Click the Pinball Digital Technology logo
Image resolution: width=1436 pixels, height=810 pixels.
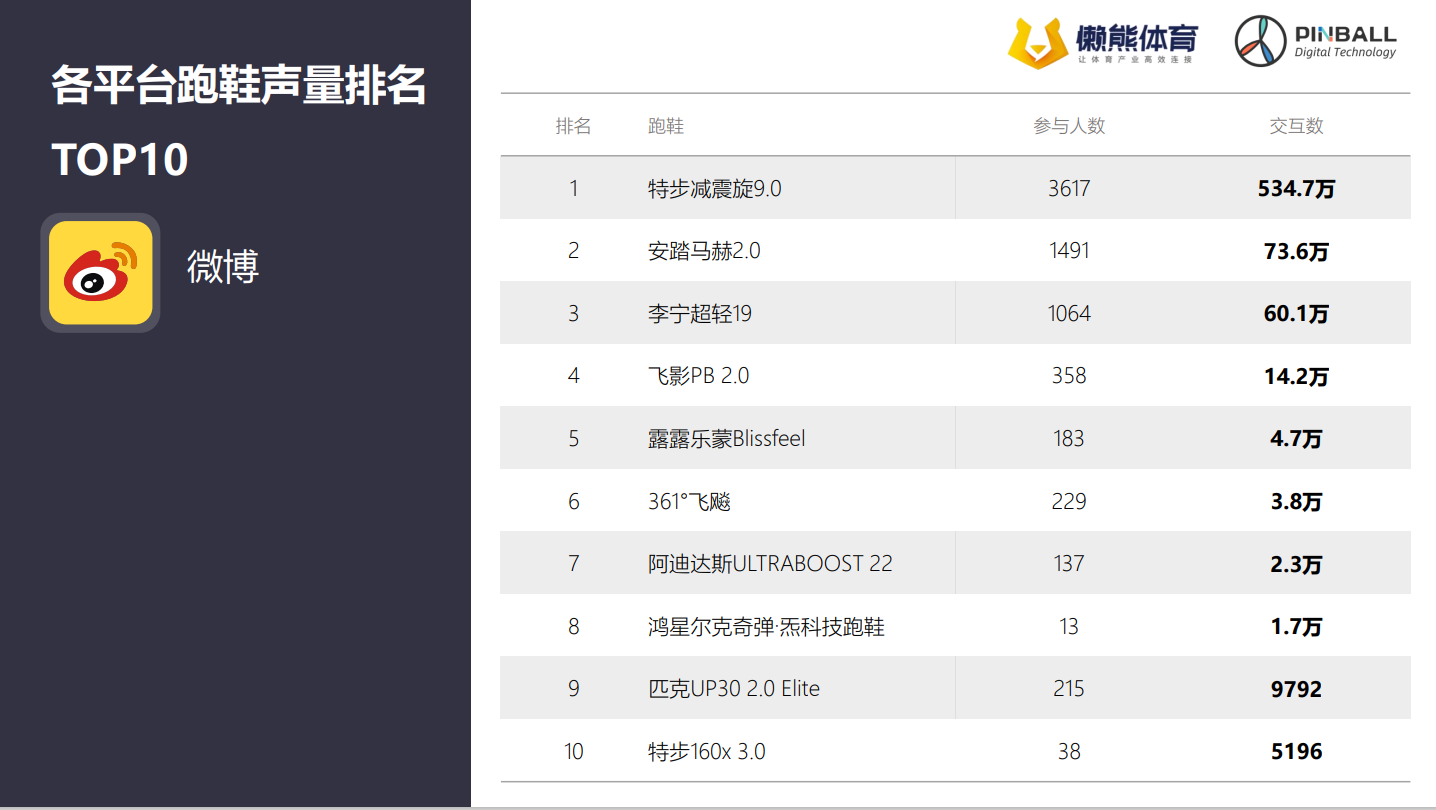(x=1314, y=41)
